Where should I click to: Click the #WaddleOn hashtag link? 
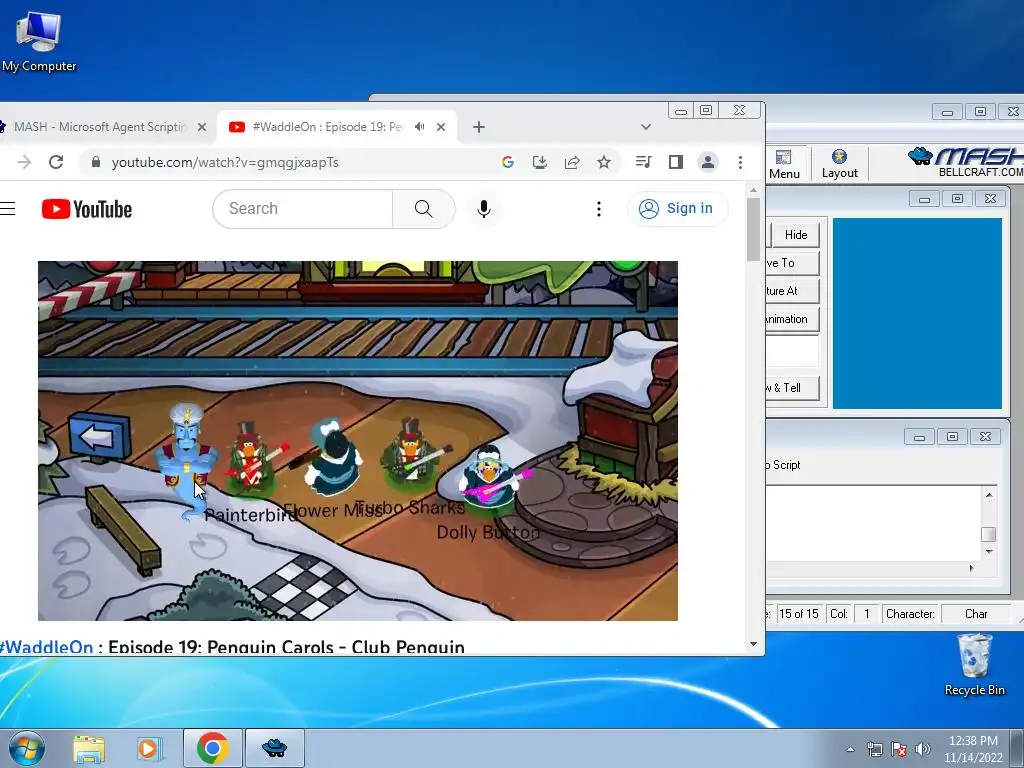(46, 647)
